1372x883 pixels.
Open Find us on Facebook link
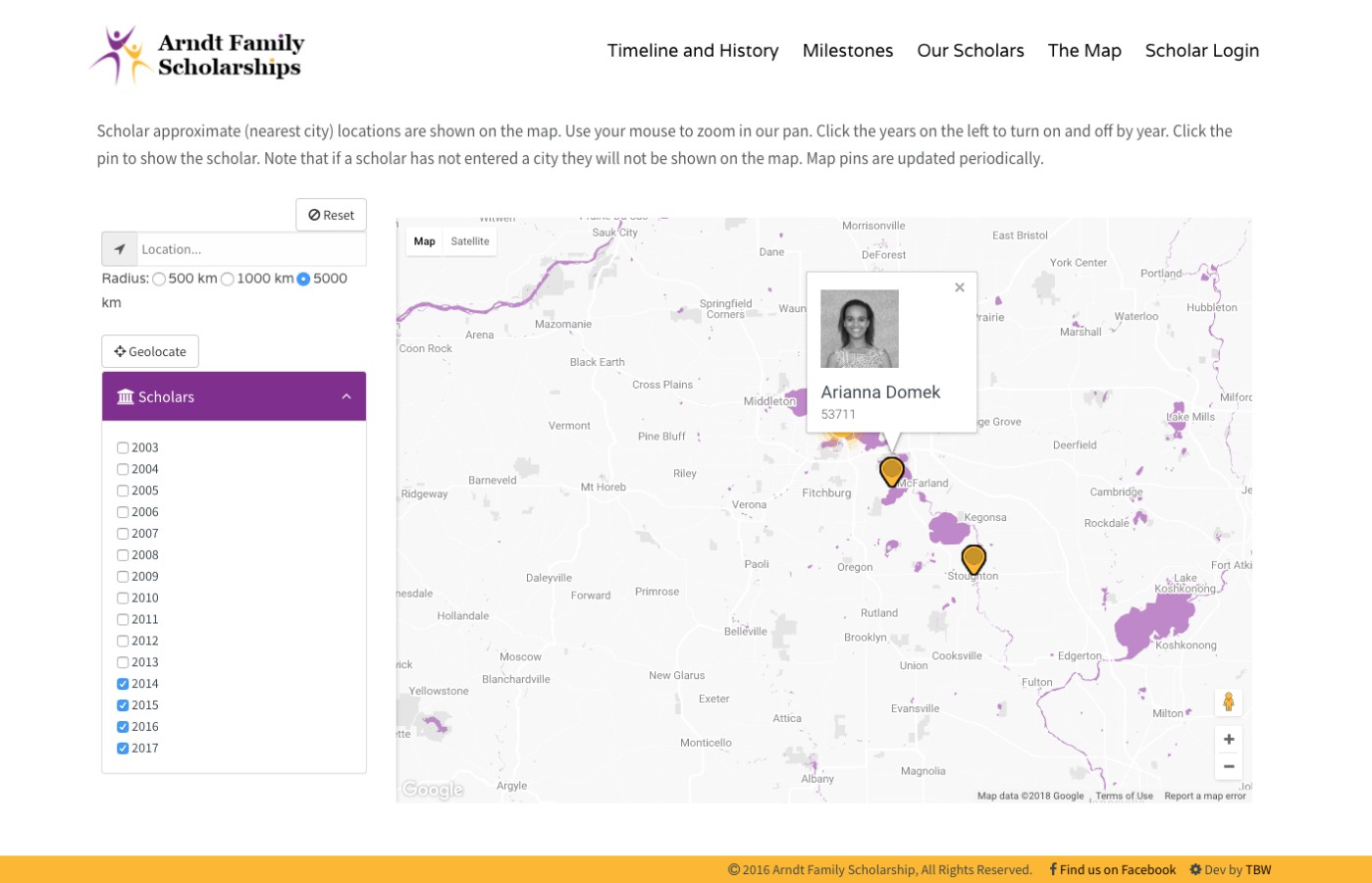click(1113, 869)
